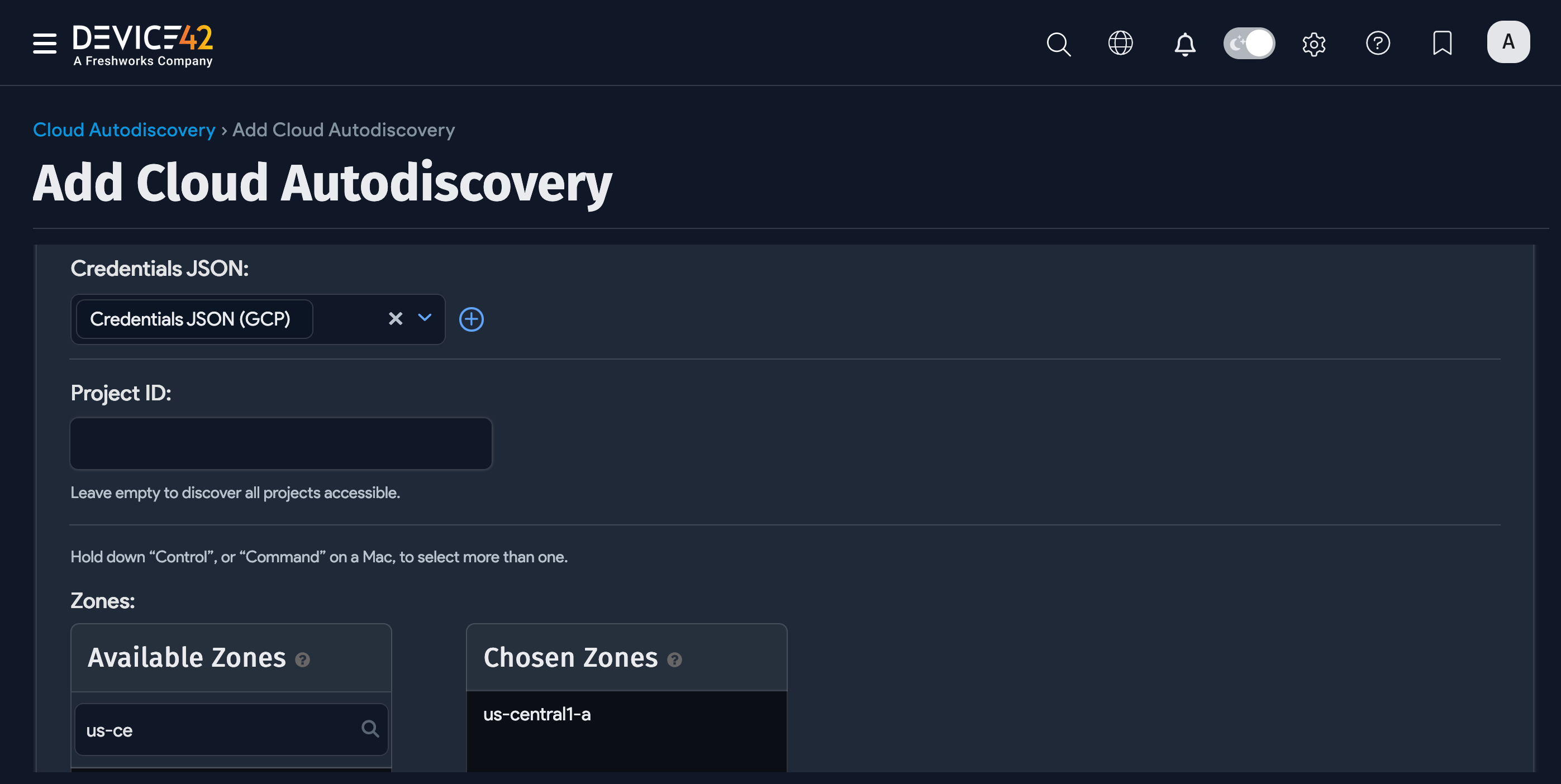
Task: Open the global search
Action: point(1058,43)
